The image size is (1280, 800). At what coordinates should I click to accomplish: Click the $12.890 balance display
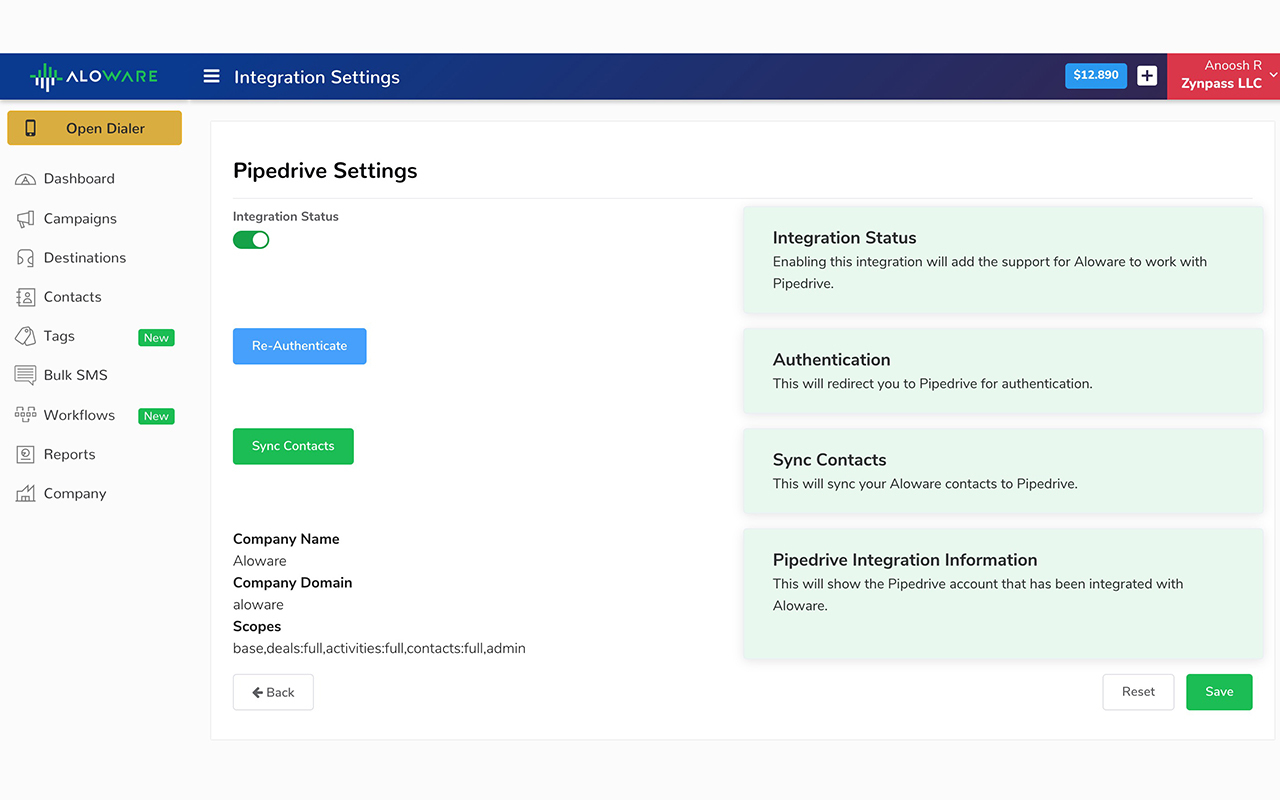click(1095, 75)
